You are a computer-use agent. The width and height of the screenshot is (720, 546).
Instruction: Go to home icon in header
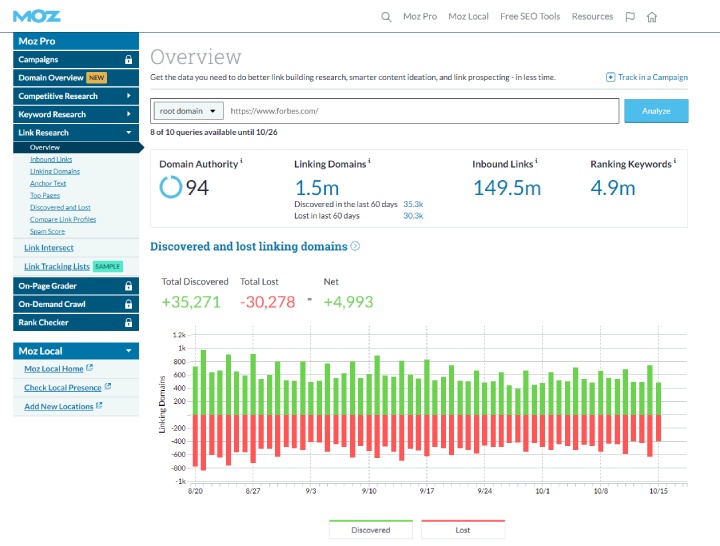coord(652,17)
